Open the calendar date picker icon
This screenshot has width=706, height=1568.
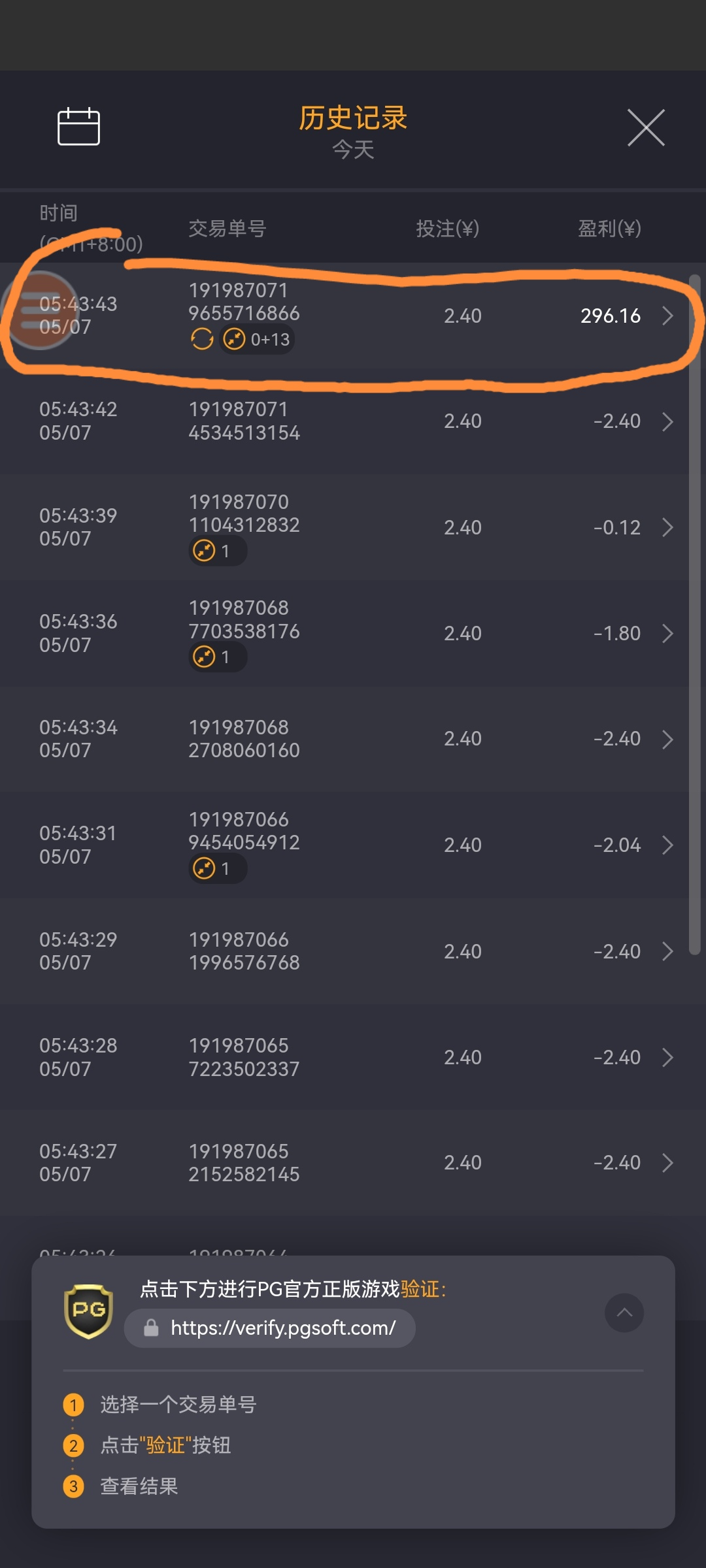pyautogui.click(x=78, y=126)
